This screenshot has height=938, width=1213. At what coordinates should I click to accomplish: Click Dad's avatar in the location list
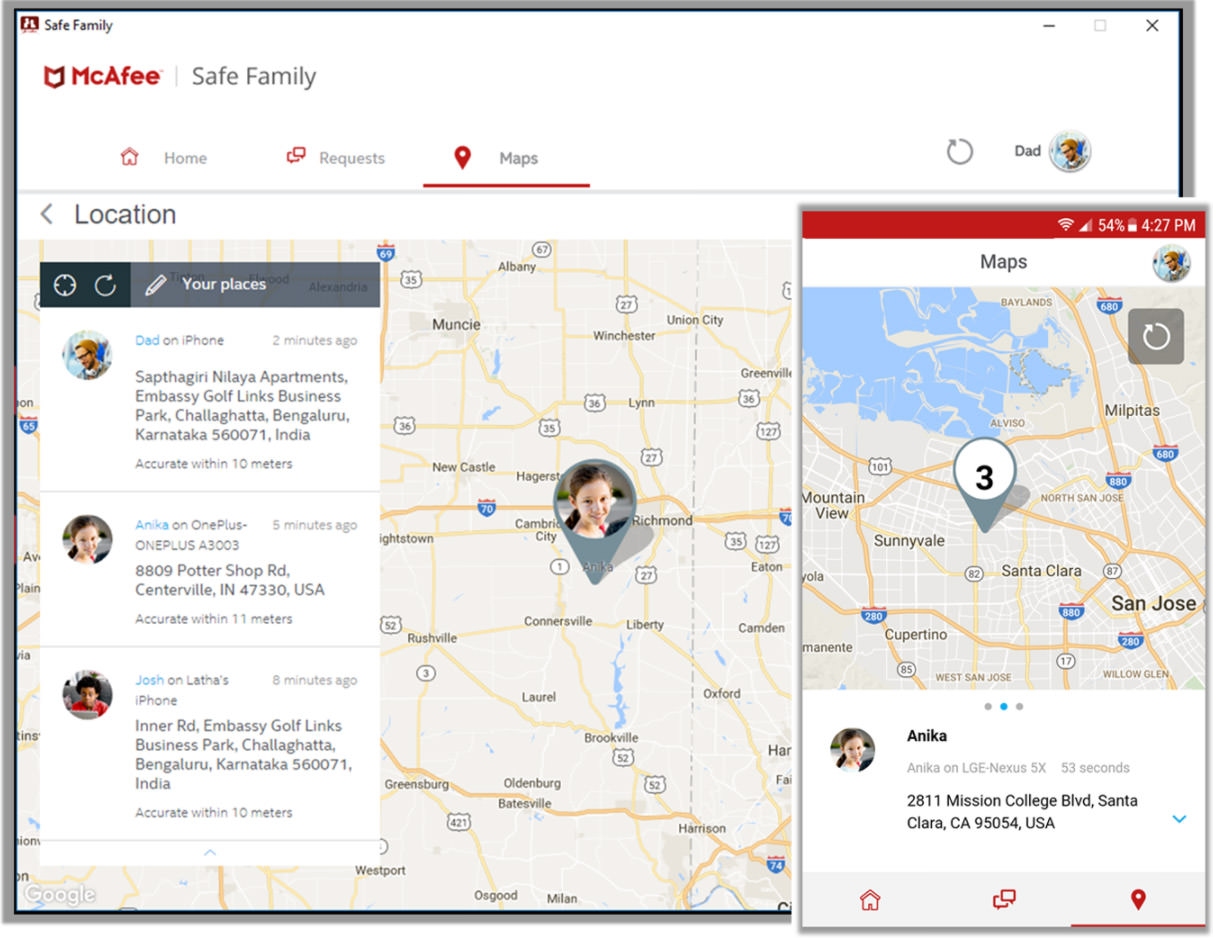tap(87, 355)
